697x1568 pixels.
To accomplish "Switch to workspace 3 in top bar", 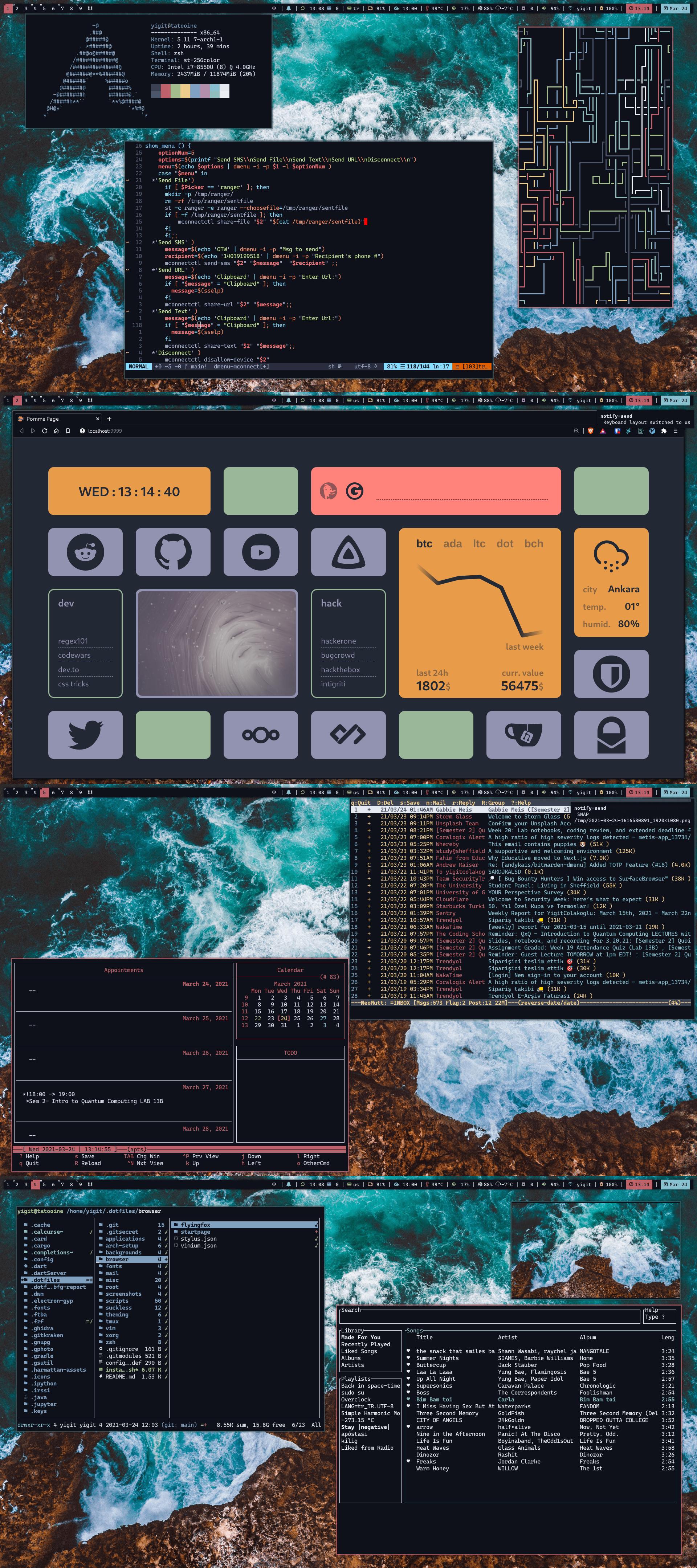I will click(25, 8).
